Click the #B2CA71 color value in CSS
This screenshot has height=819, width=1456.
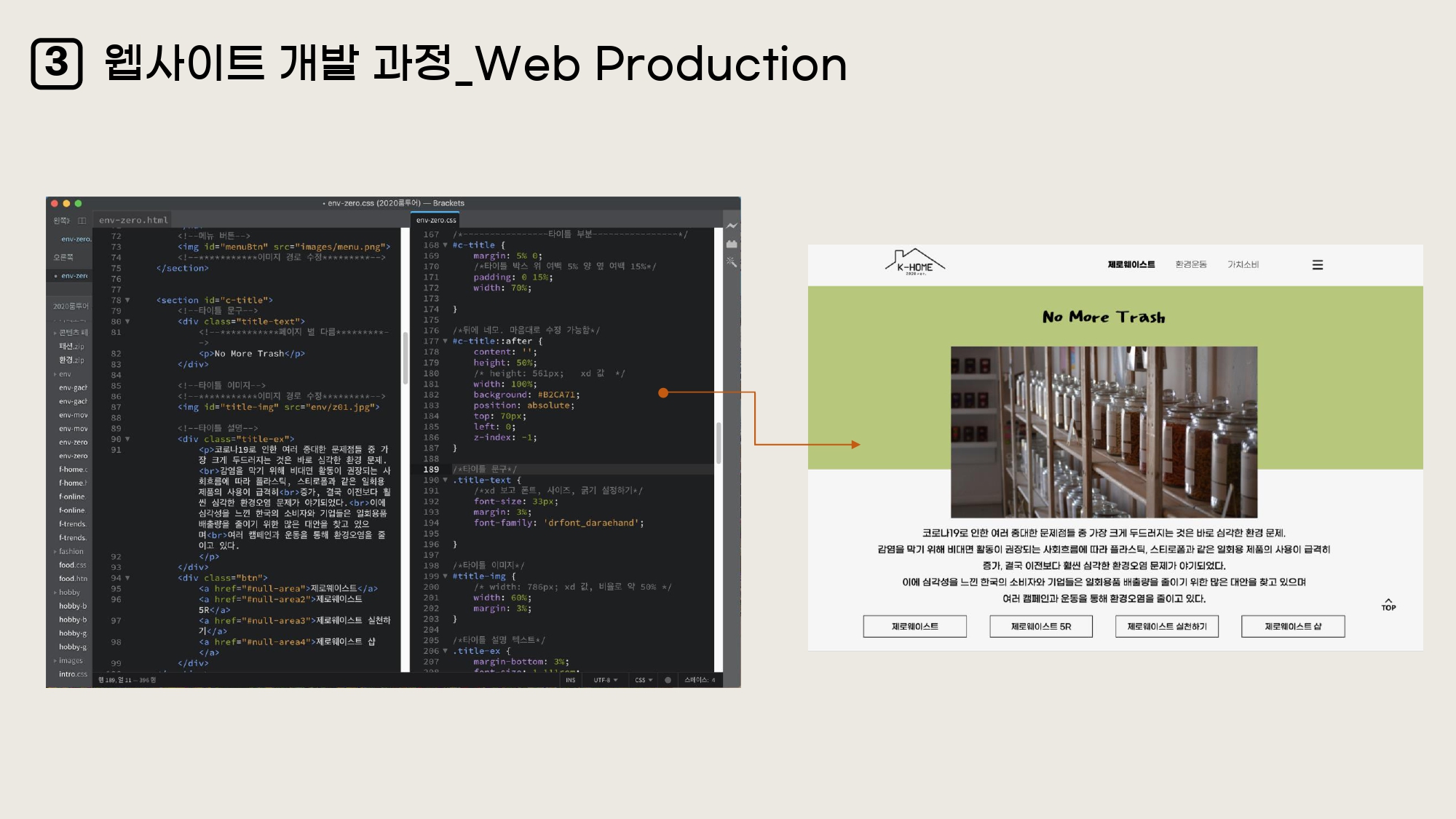click(x=556, y=395)
